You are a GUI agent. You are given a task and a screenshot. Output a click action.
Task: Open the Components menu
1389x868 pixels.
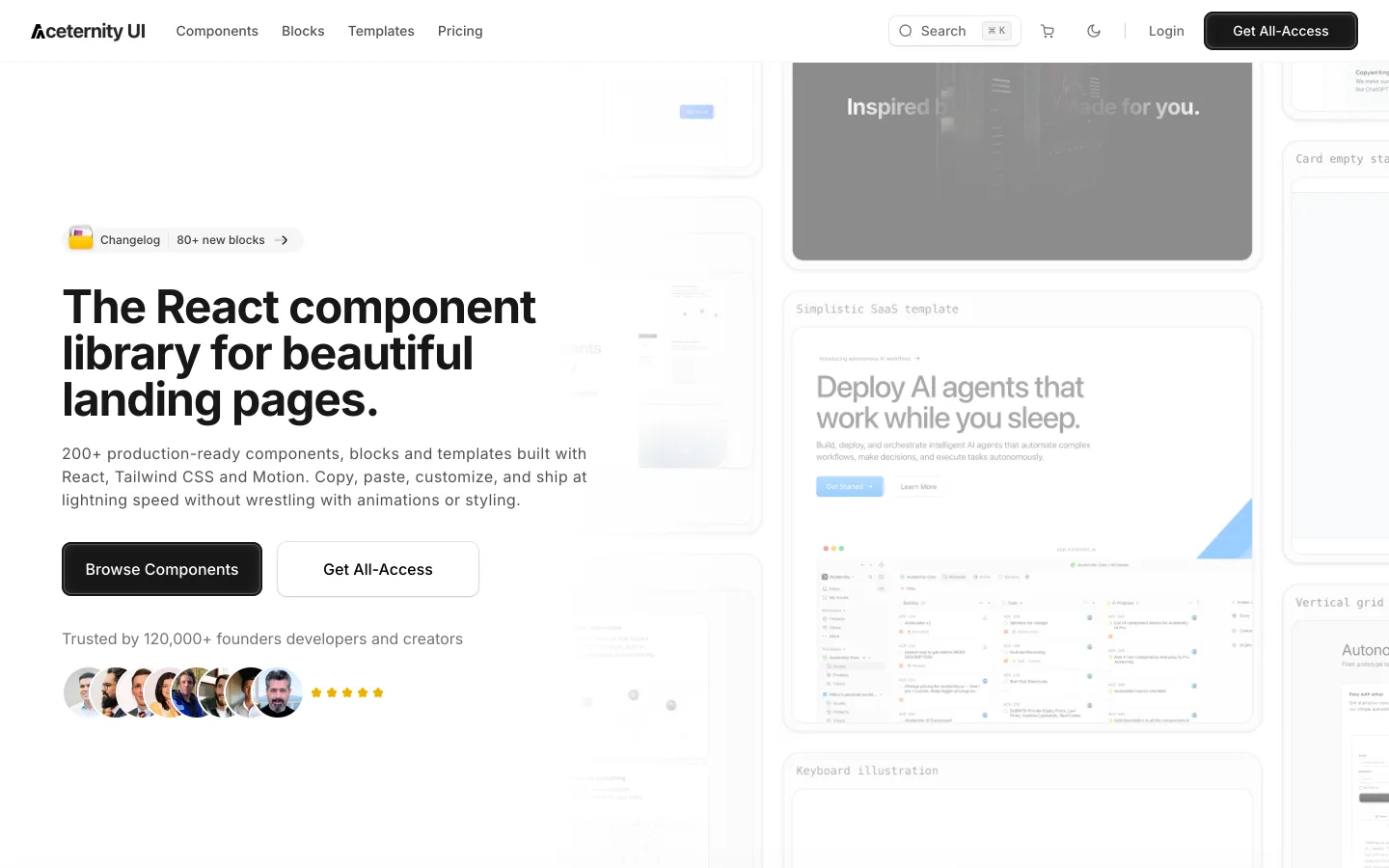(x=217, y=31)
